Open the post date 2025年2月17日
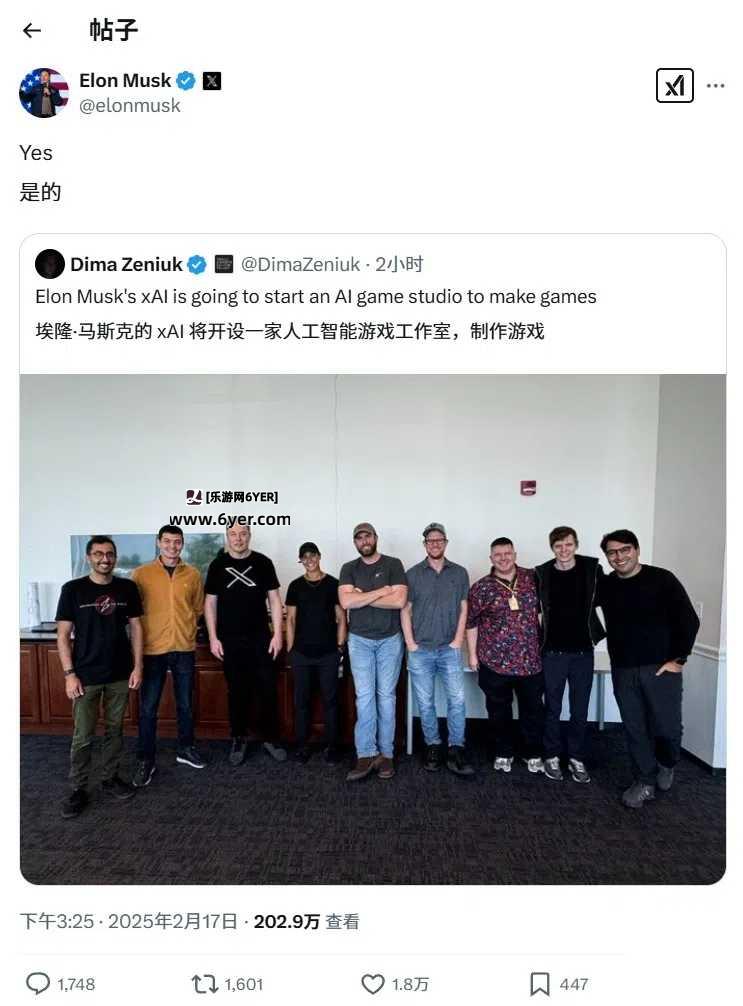Screen dimensions: 743x1006 coord(173,921)
